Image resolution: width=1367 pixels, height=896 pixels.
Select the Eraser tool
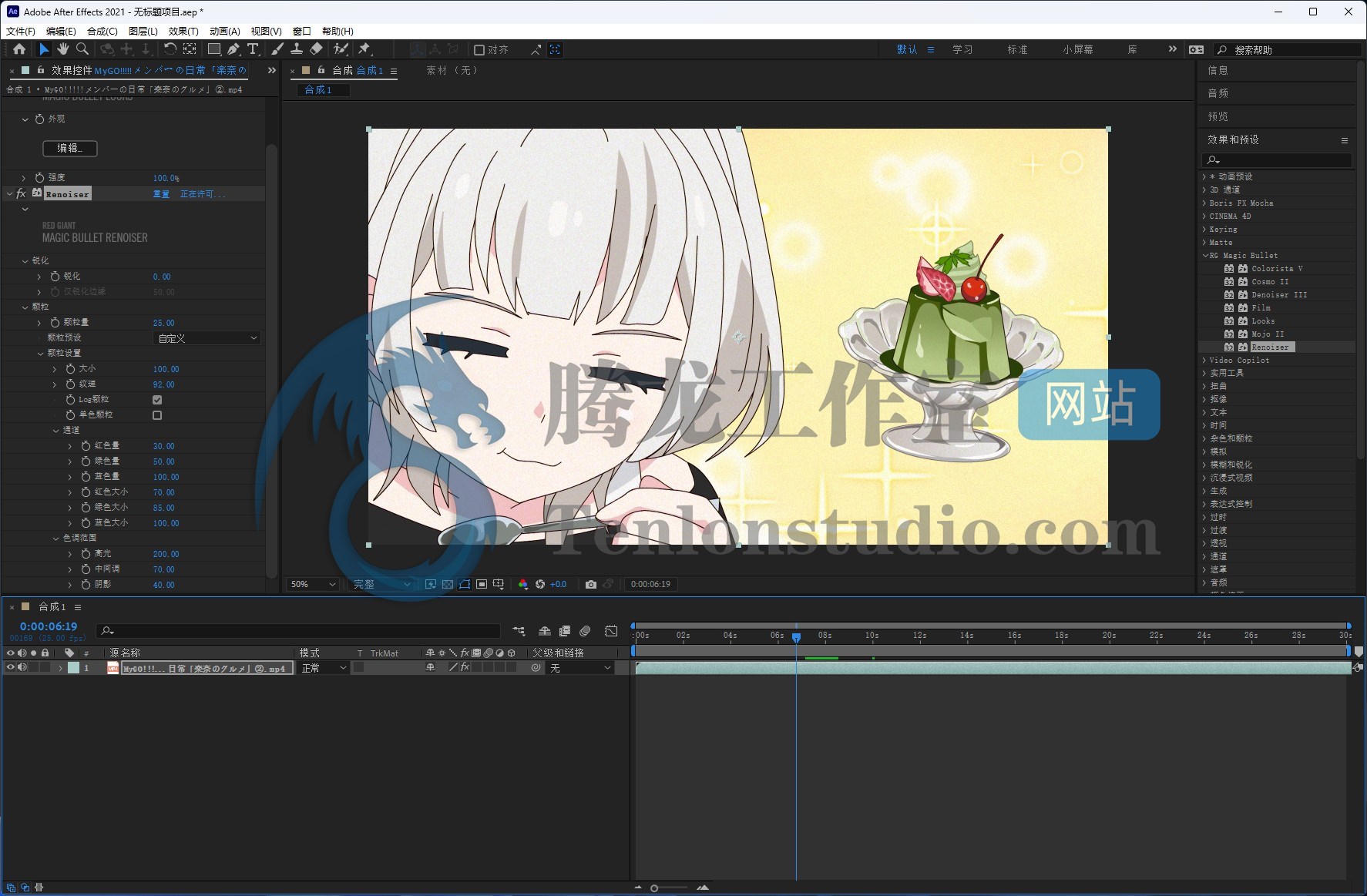[x=316, y=49]
